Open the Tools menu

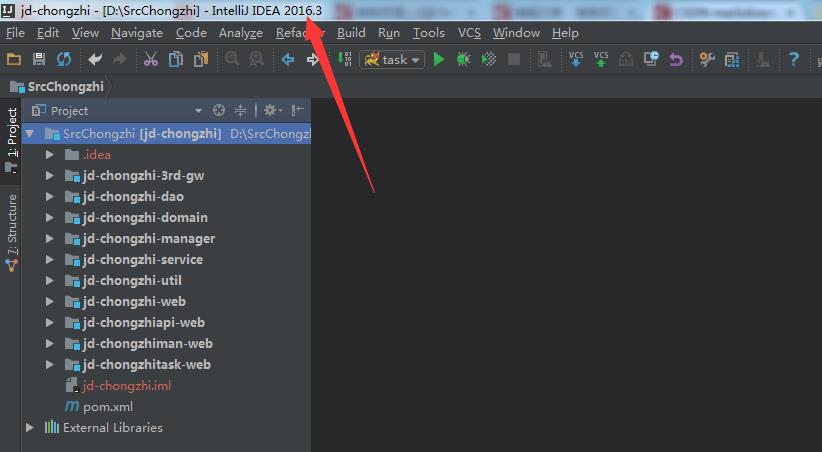[x=428, y=33]
